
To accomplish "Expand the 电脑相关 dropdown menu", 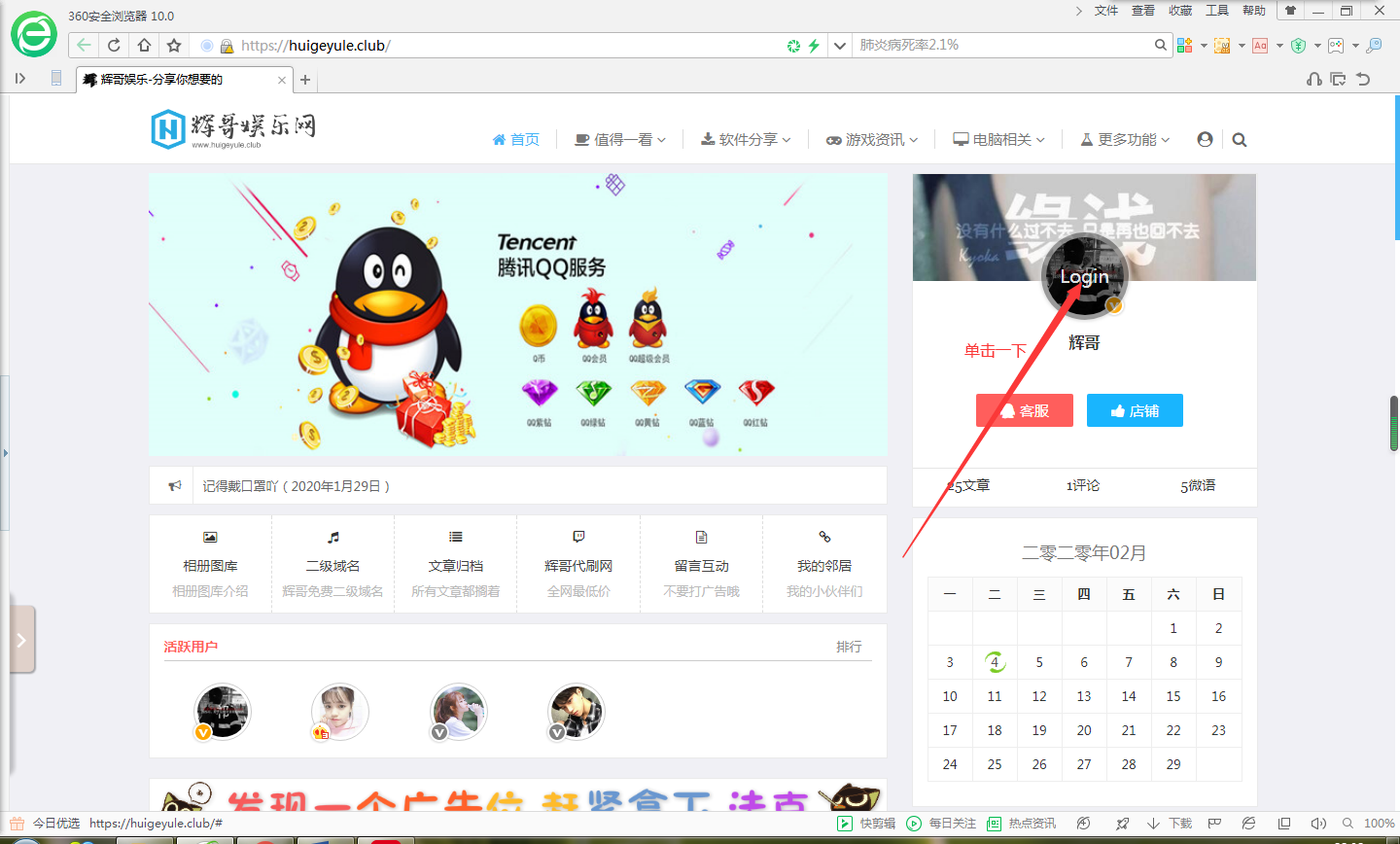I will click(999, 139).
